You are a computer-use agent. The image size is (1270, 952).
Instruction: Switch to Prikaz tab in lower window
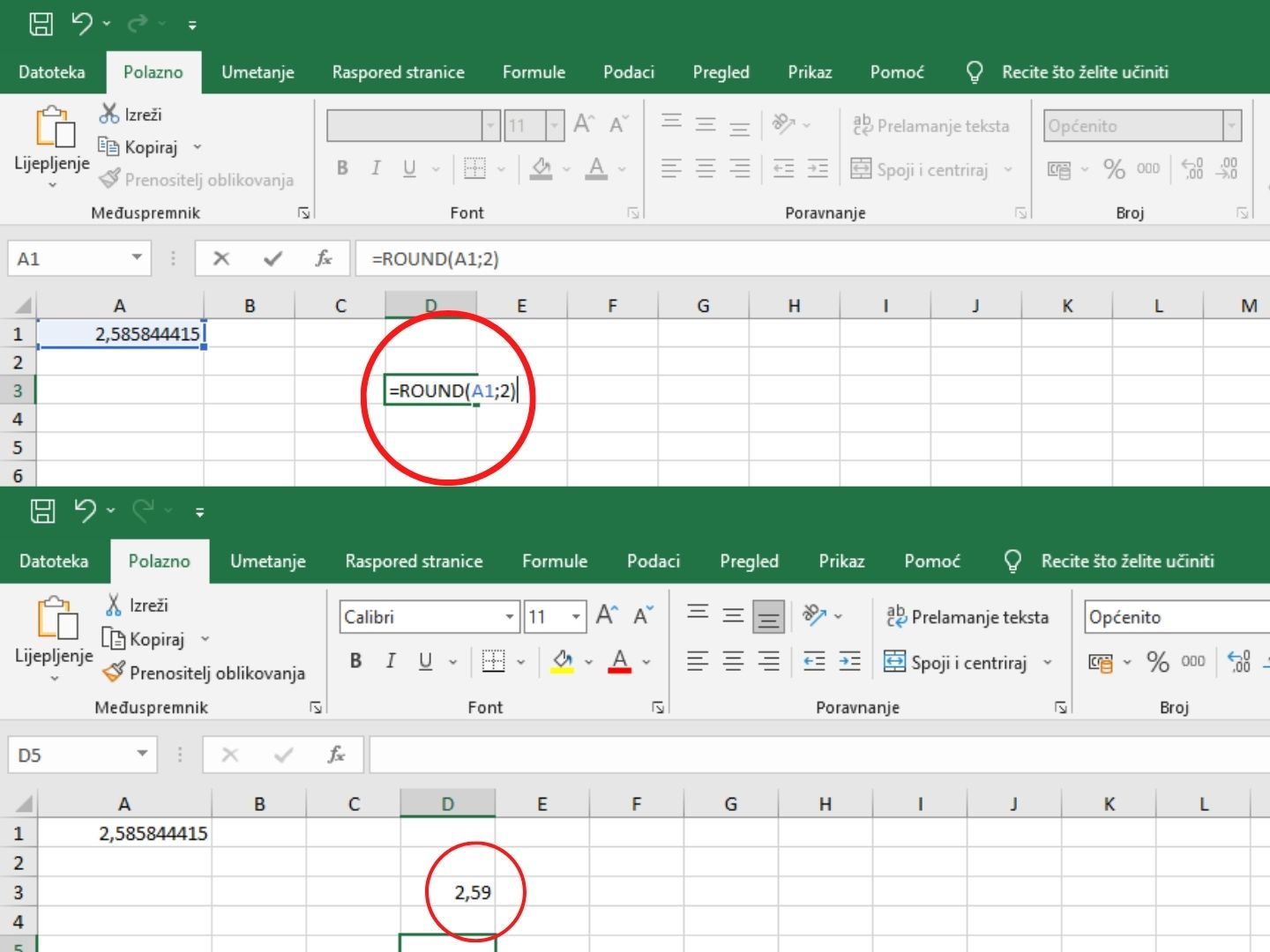(841, 562)
